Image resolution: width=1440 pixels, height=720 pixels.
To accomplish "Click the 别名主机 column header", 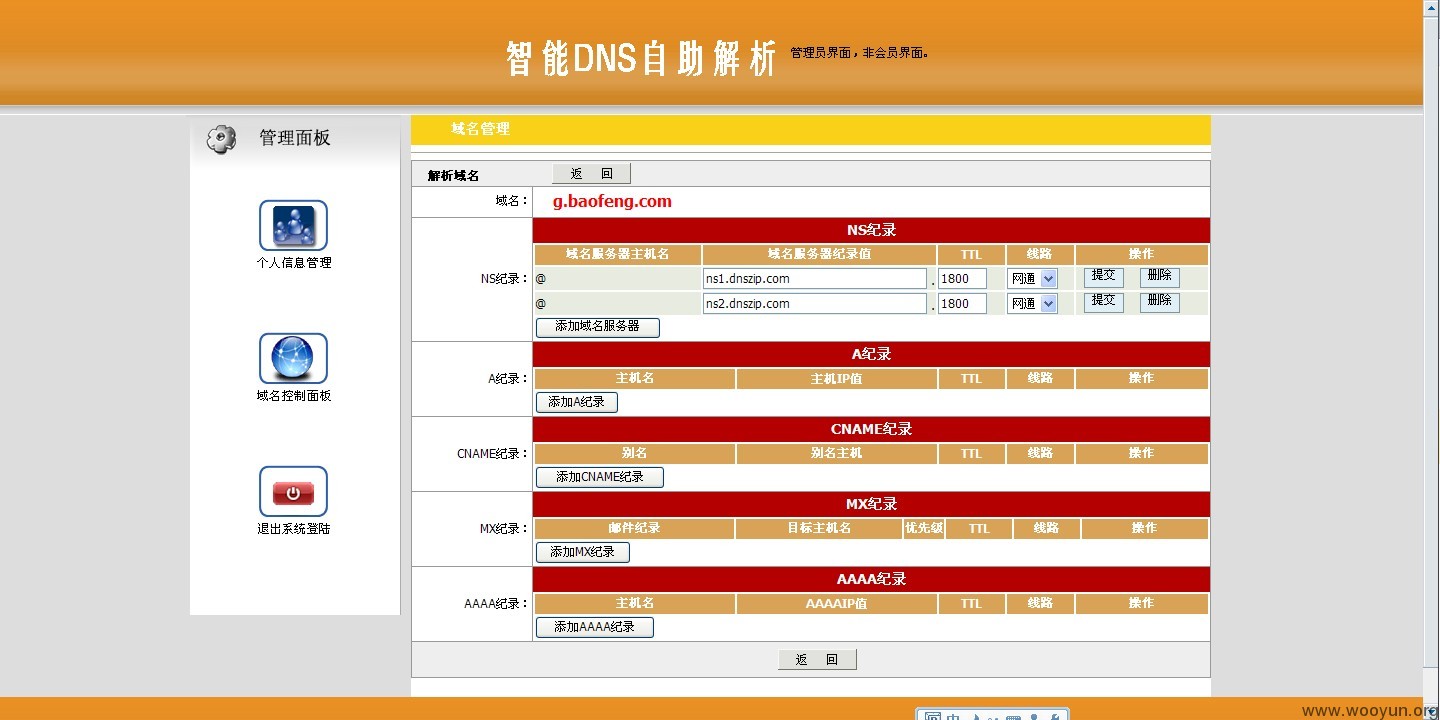I will 836,454.
